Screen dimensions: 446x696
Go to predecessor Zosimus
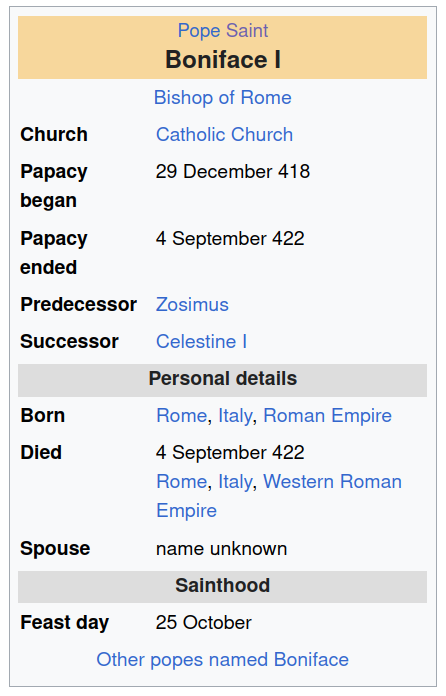pyautogui.click(x=192, y=304)
